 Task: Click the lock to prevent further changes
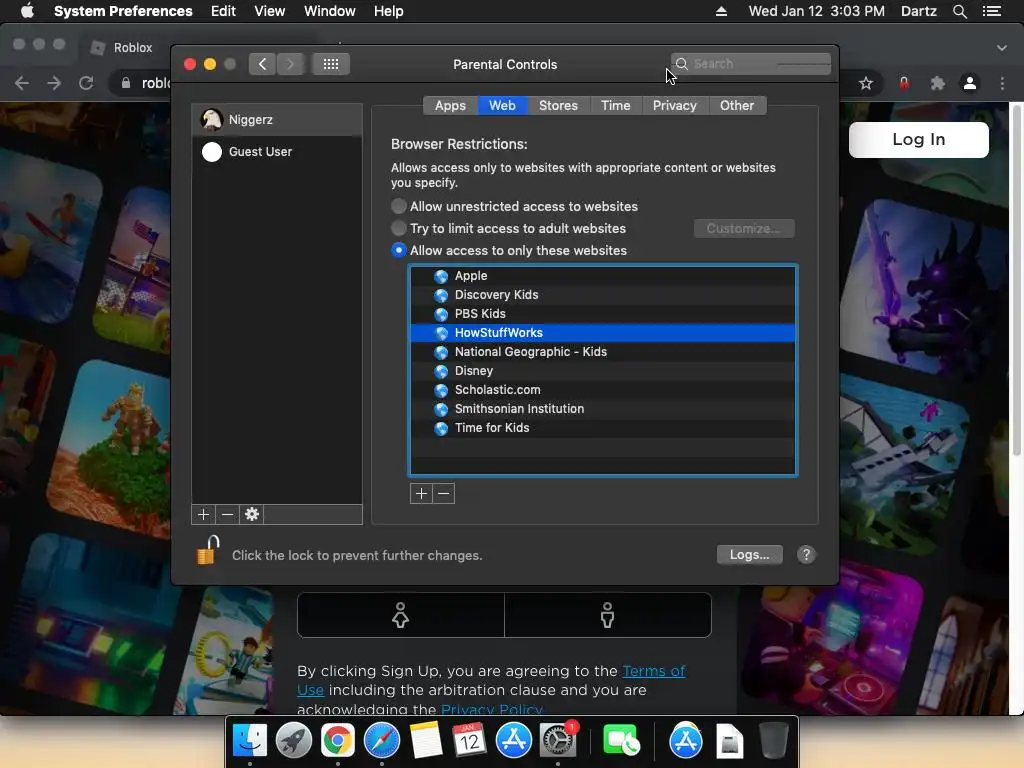(x=208, y=550)
